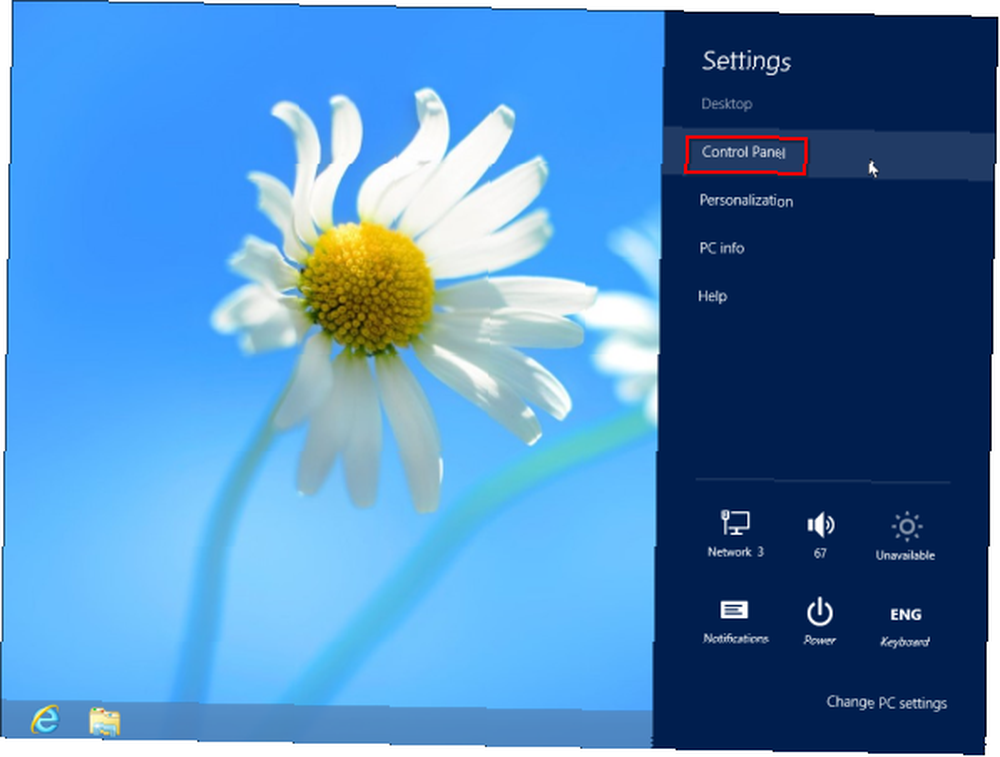Open the Notifications icon

pos(735,621)
